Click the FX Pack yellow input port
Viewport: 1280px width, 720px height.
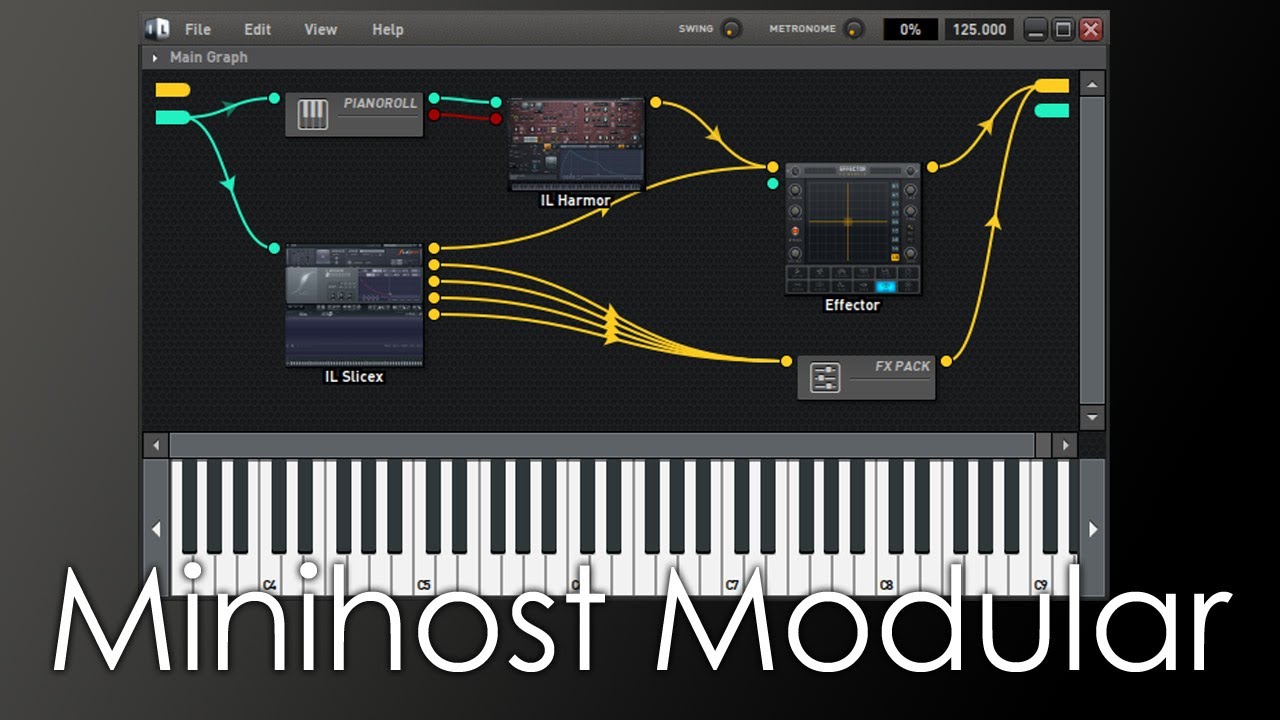786,361
